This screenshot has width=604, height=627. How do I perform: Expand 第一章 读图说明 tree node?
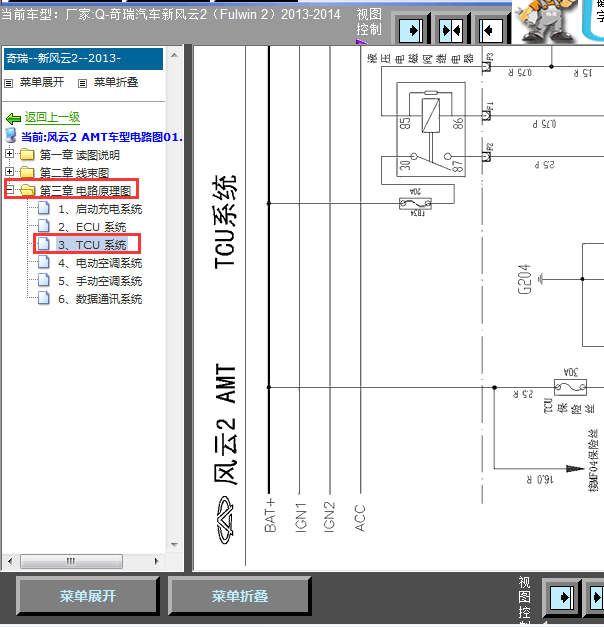(x=9, y=154)
